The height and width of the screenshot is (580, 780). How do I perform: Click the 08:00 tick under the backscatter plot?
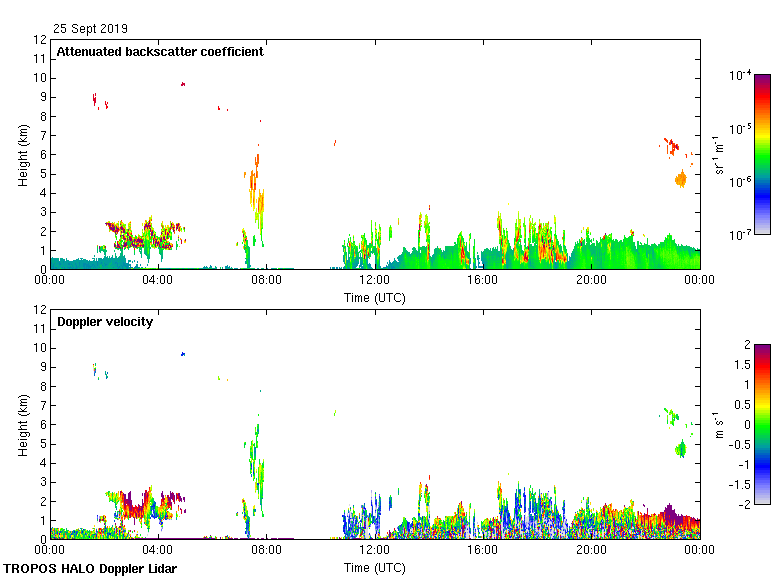tap(267, 281)
